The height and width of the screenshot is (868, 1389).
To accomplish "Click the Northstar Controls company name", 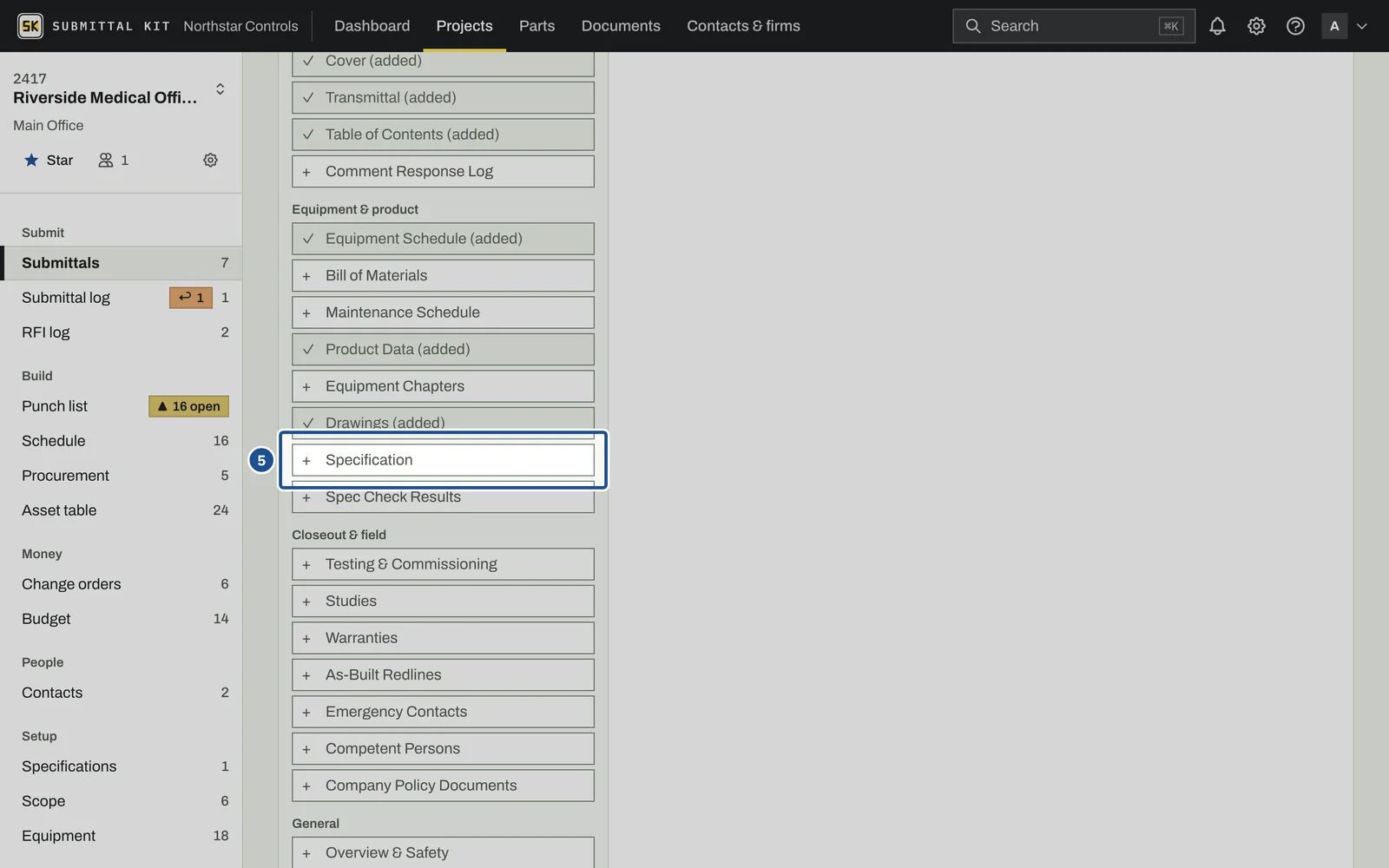I will pyautogui.click(x=240, y=26).
